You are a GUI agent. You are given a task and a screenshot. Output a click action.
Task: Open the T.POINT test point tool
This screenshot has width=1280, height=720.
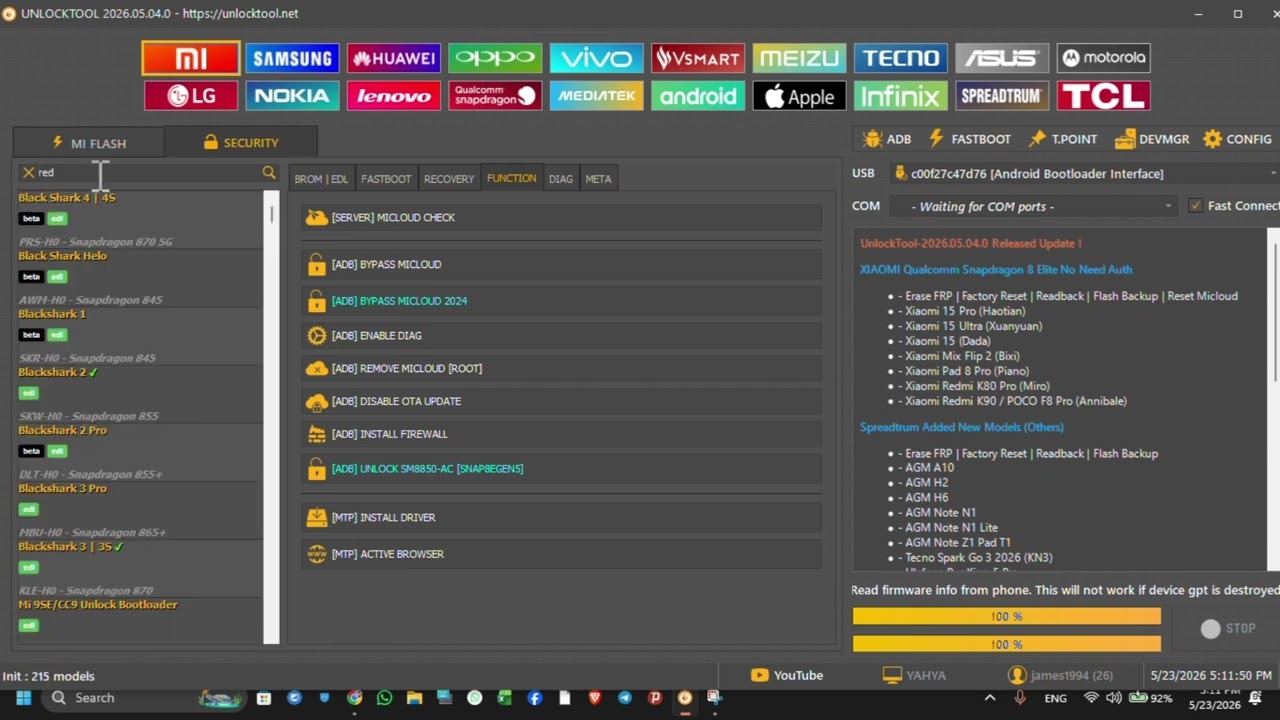(1062, 139)
